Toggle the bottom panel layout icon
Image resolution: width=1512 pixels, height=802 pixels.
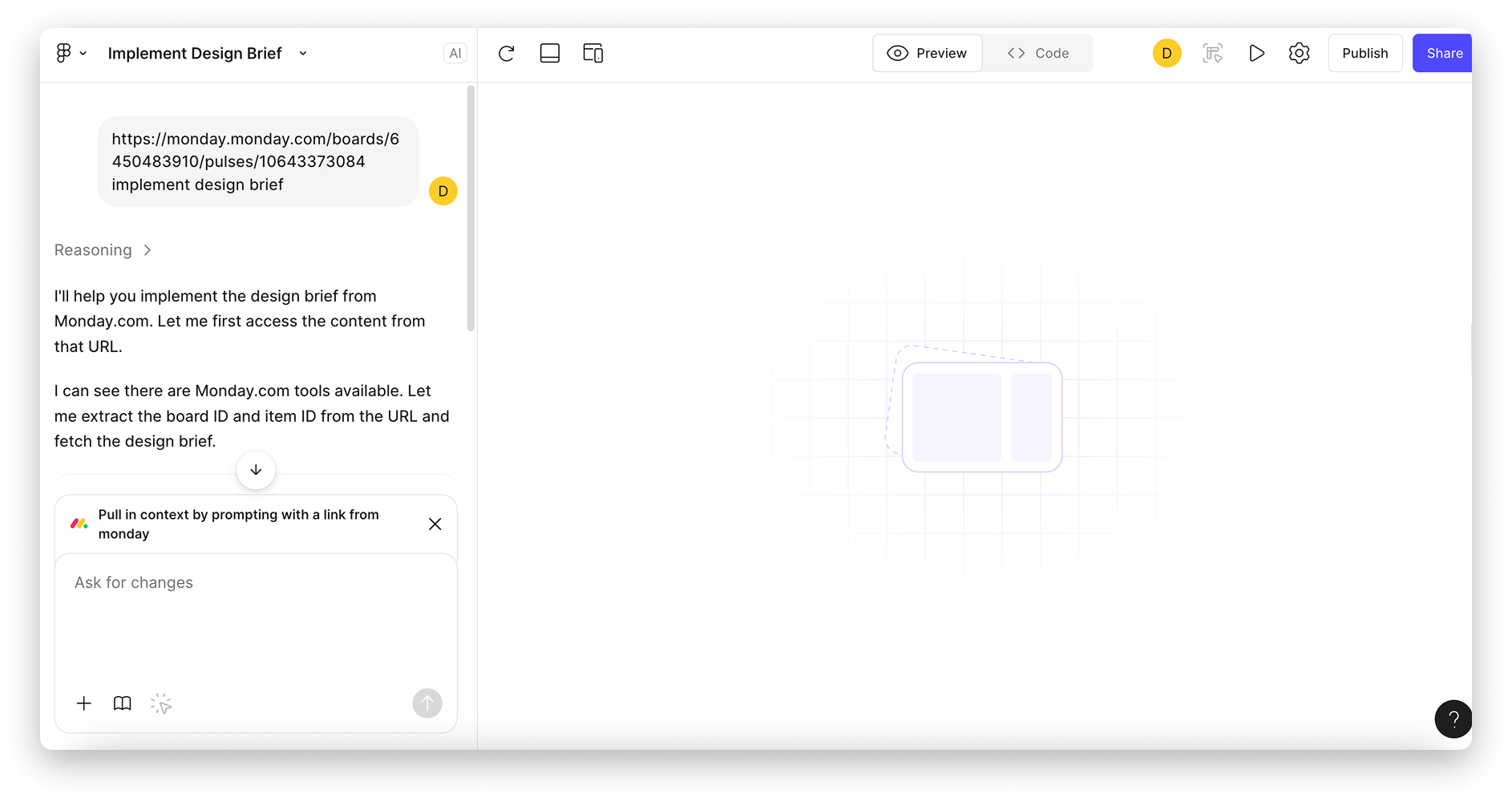point(550,54)
